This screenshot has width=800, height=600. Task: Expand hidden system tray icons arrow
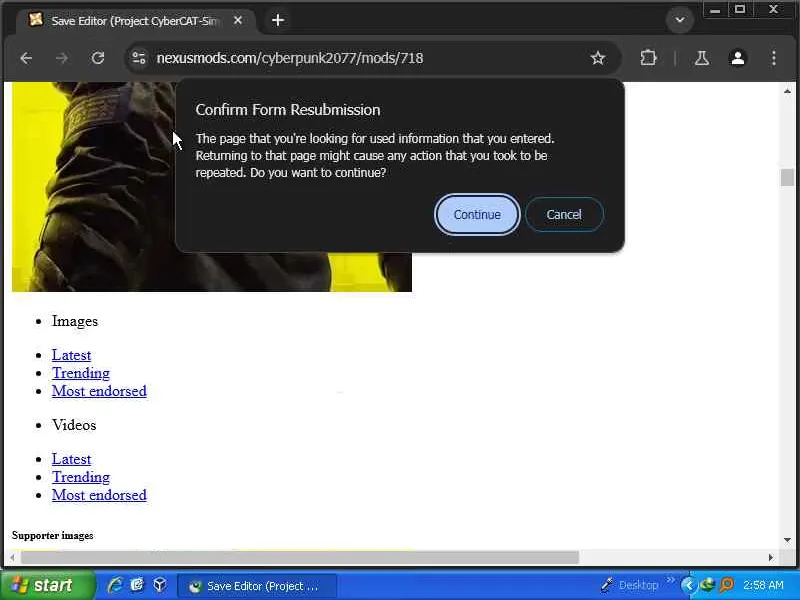coord(689,585)
